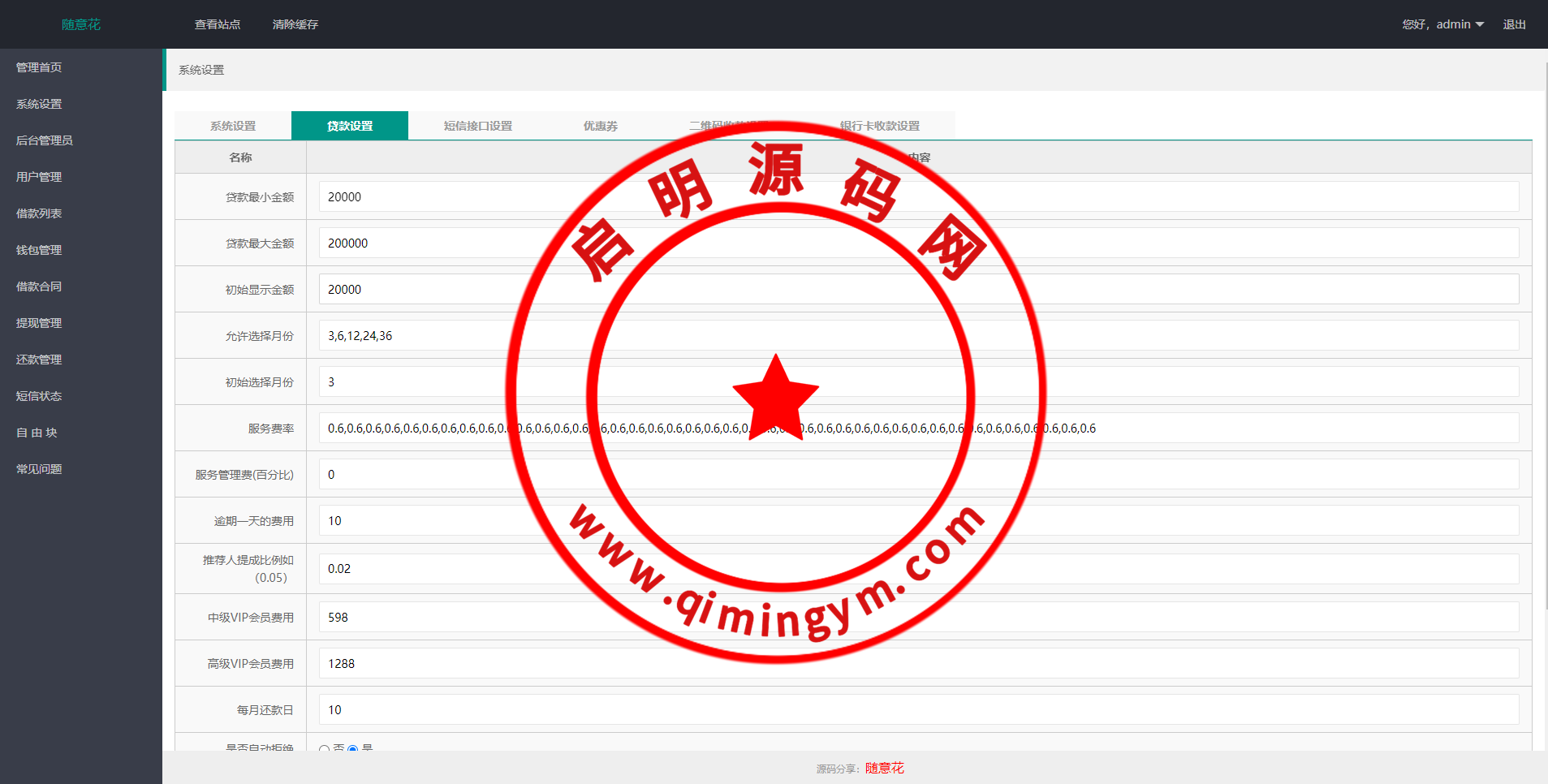The width and height of the screenshot is (1548, 784).
Task: Click the 贷款最小金额 input field
Action: (918, 197)
